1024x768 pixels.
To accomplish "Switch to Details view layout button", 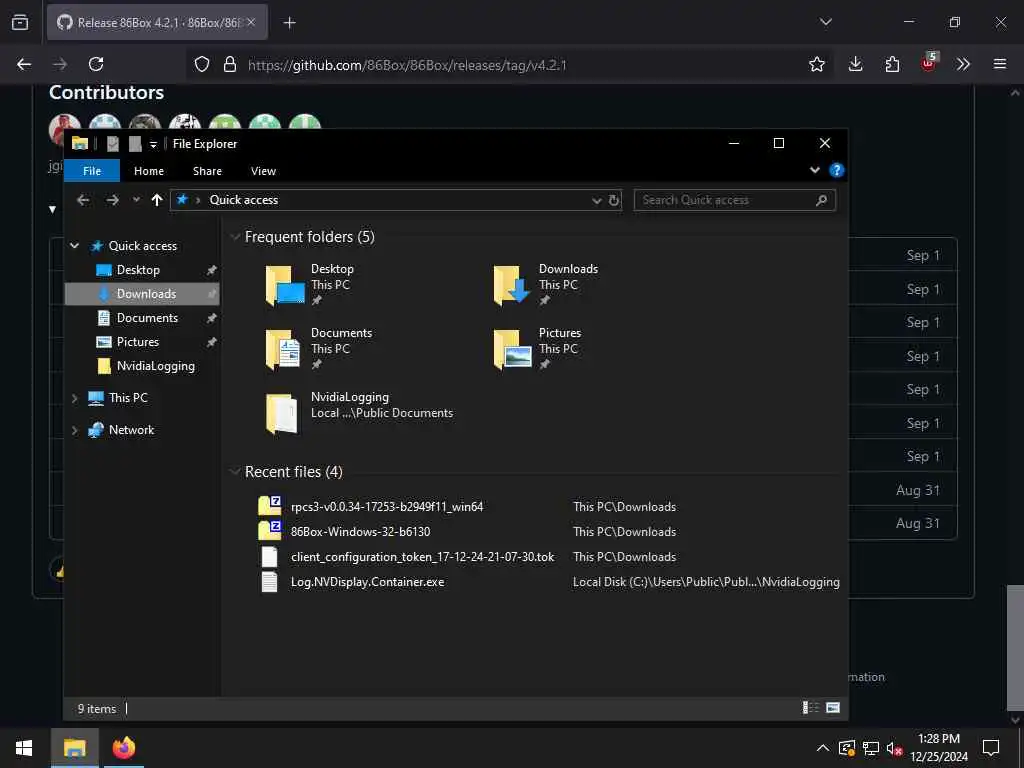I will click(x=810, y=707).
